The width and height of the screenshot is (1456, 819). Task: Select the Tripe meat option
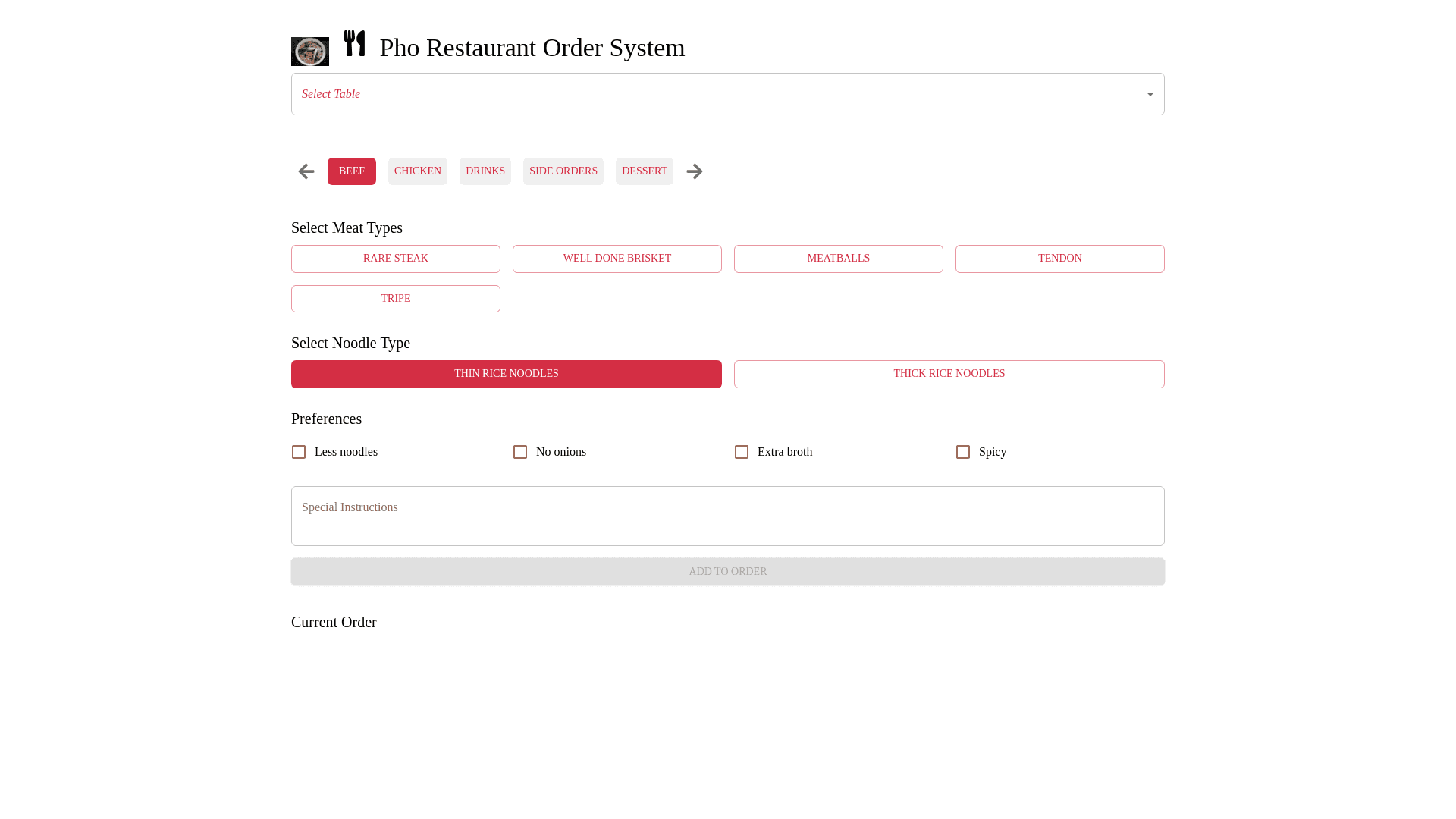coord(395,299)
